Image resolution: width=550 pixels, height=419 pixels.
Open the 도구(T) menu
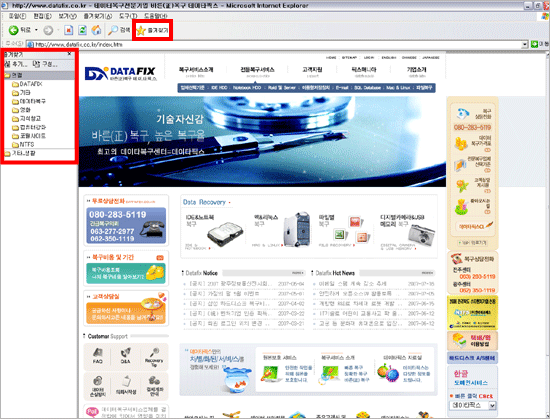click(x=128, y=16)
